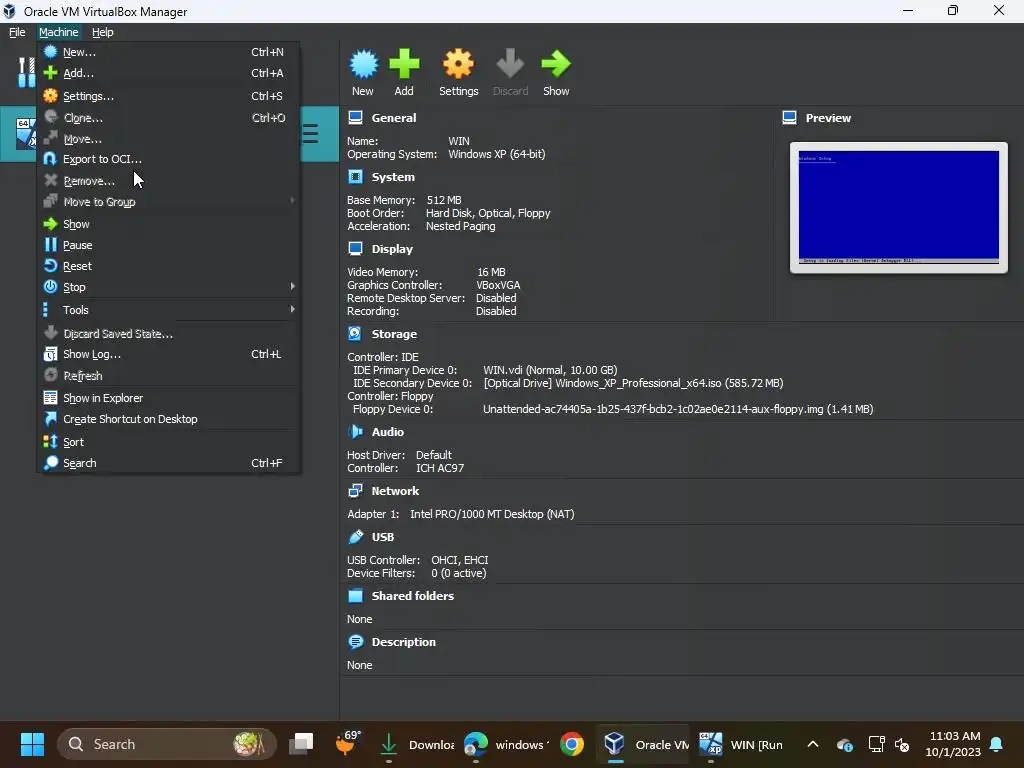Open the Network section header link

click(x=395, y=490)
